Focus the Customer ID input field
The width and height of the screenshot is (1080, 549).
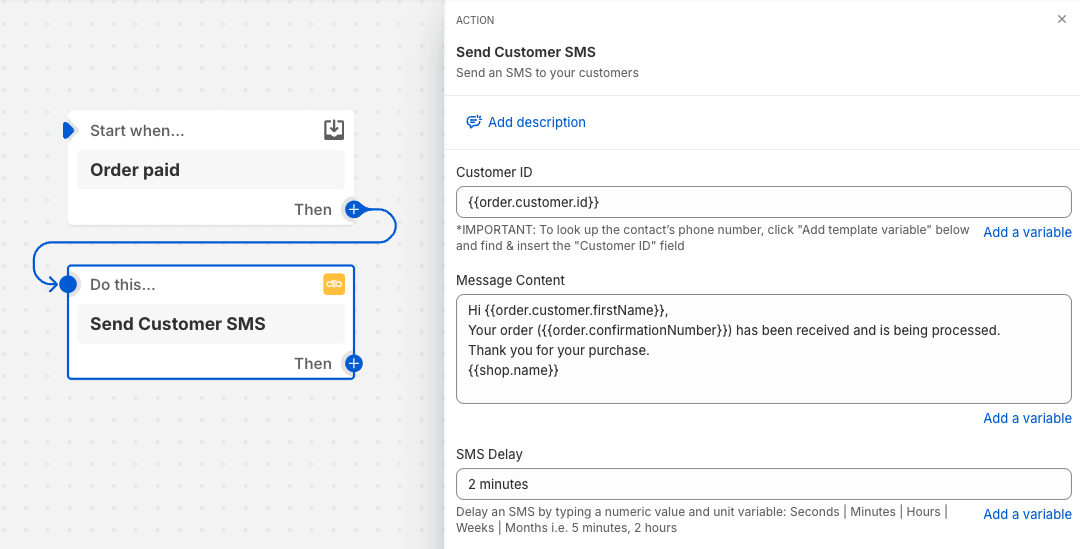764,202
